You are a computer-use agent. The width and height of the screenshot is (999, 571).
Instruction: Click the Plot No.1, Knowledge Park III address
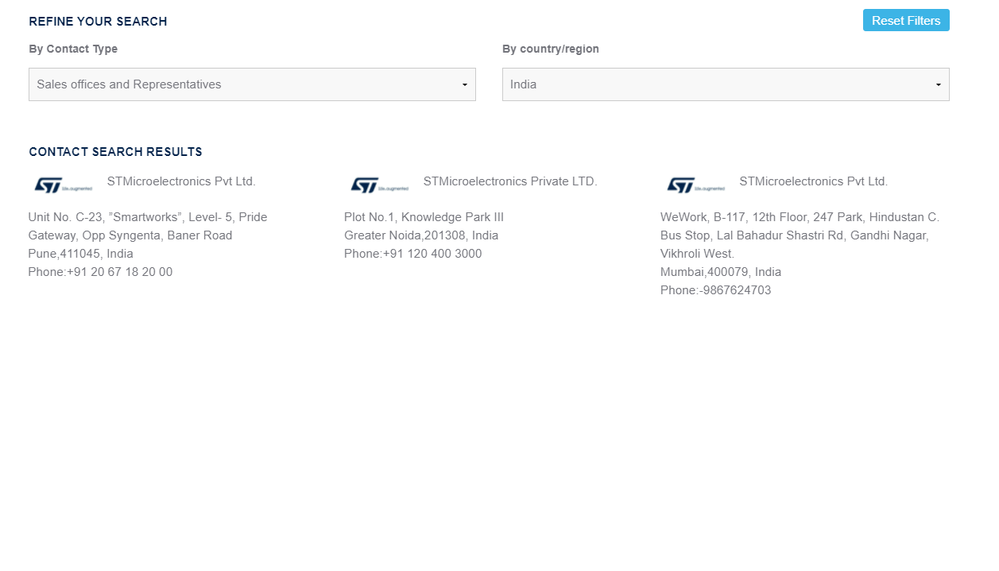tap(424, 217)
